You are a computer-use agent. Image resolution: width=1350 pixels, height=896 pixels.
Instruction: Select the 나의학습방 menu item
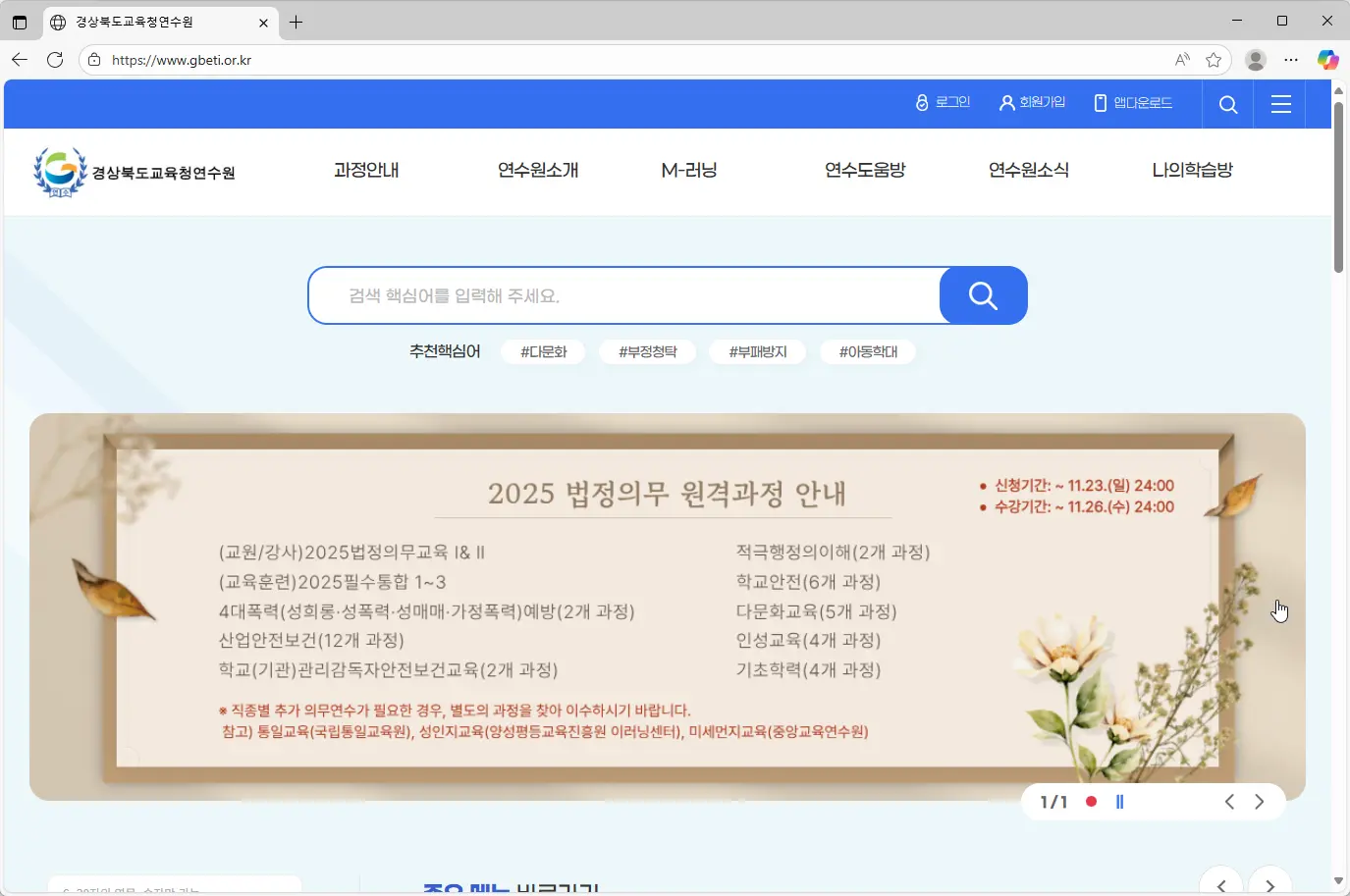(x=1193, y=169)
